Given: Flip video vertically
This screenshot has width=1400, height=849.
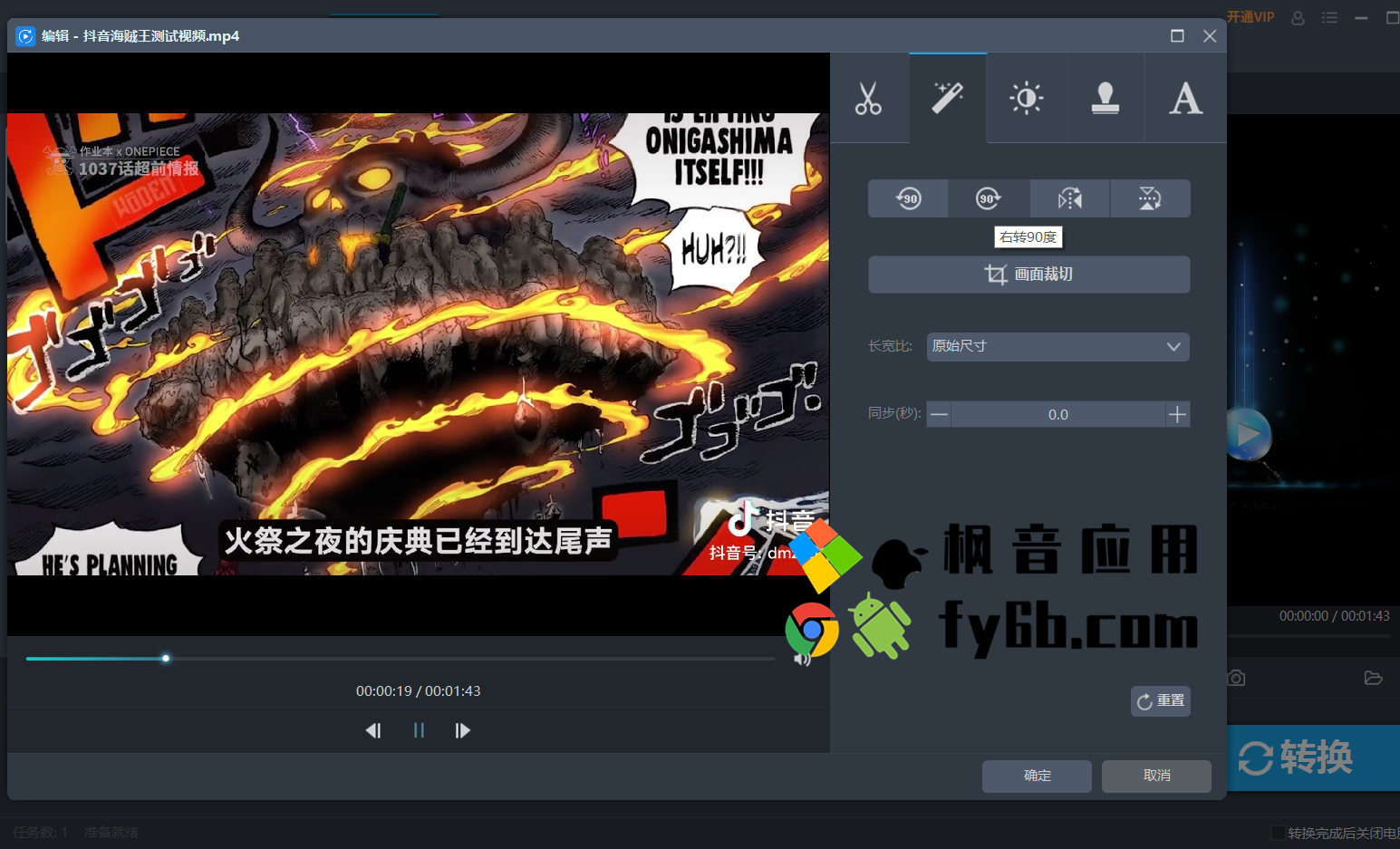Looking at the screenshot, I should click(1150, 198).
